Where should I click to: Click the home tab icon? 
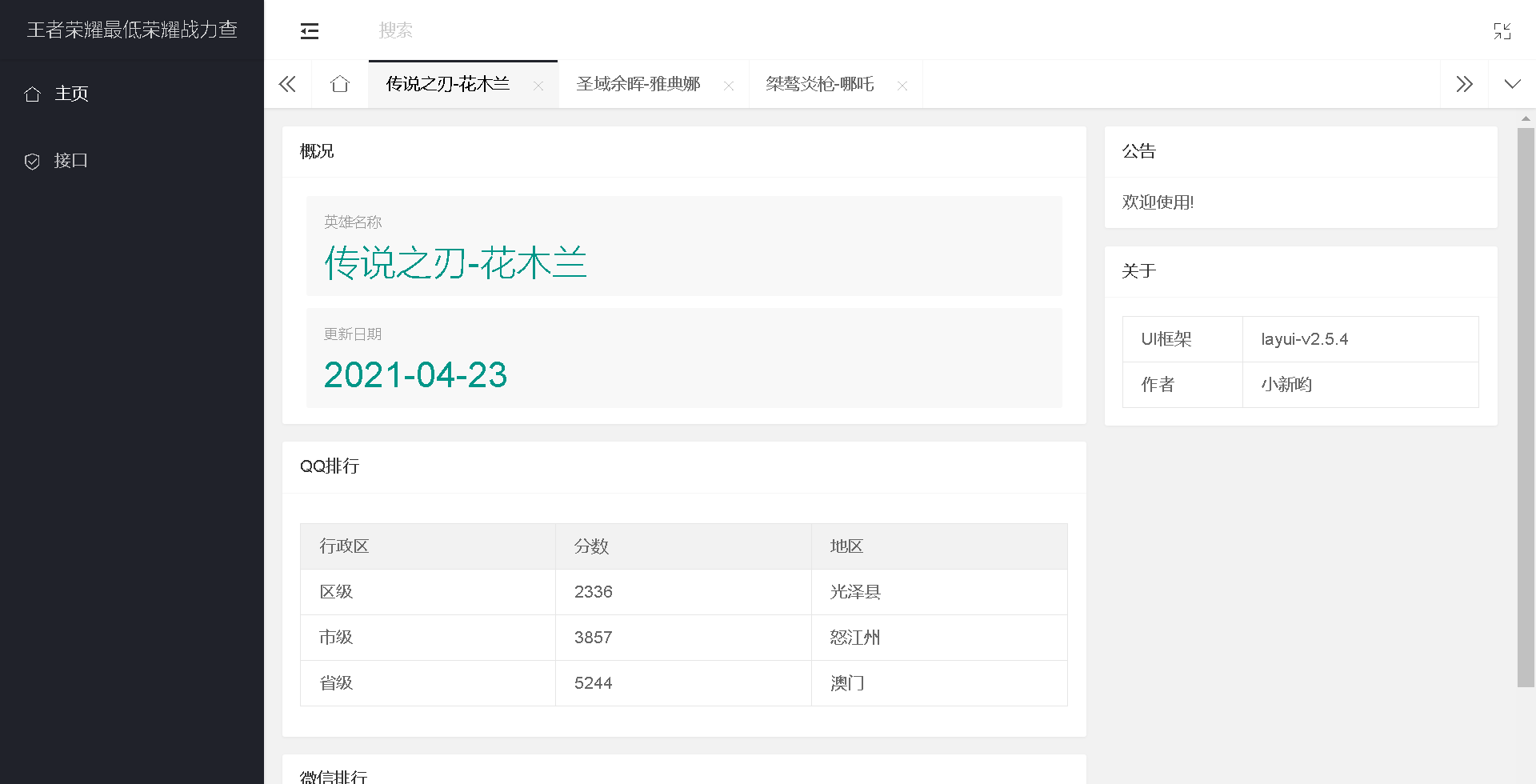pos(339,83)
